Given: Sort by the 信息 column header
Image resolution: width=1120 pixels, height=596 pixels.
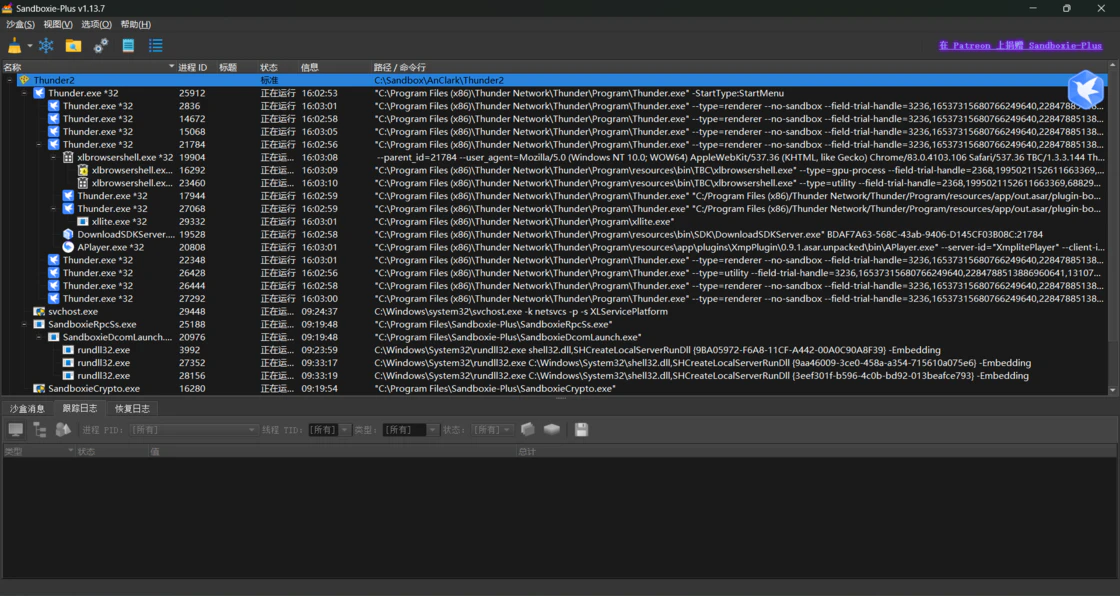Looking at the screenshot, I should (x=334, y=67).
